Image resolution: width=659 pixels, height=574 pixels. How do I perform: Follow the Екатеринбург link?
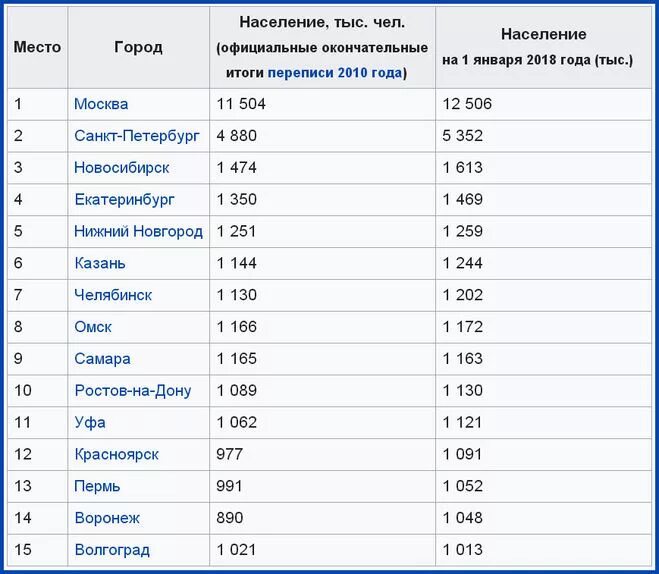tap(124, 200)
